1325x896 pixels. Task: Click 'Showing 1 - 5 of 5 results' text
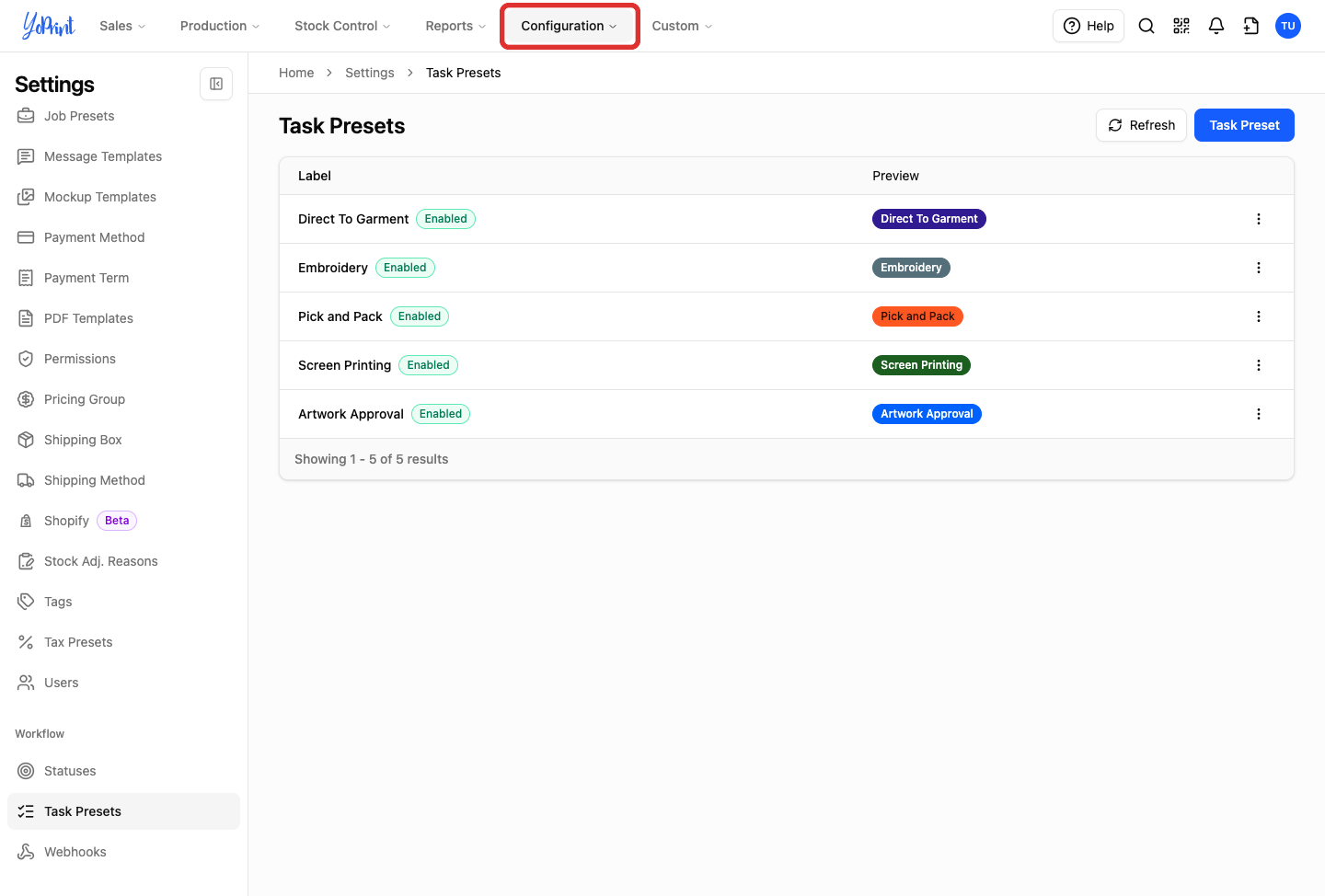(372, 459)
